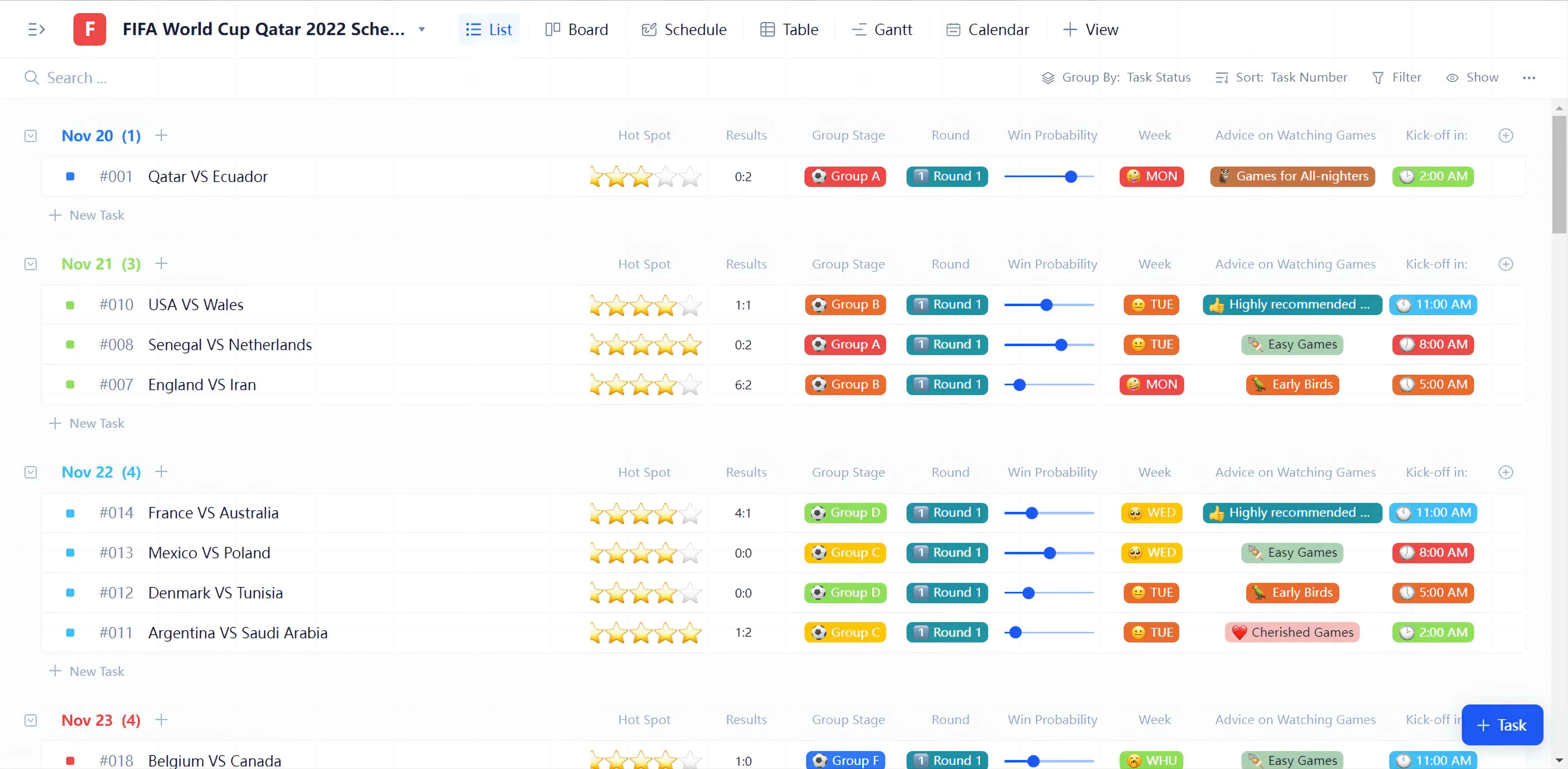Adjust Win Probability slider for Argentina VS Saudi Arabia

click(1015, 633)
